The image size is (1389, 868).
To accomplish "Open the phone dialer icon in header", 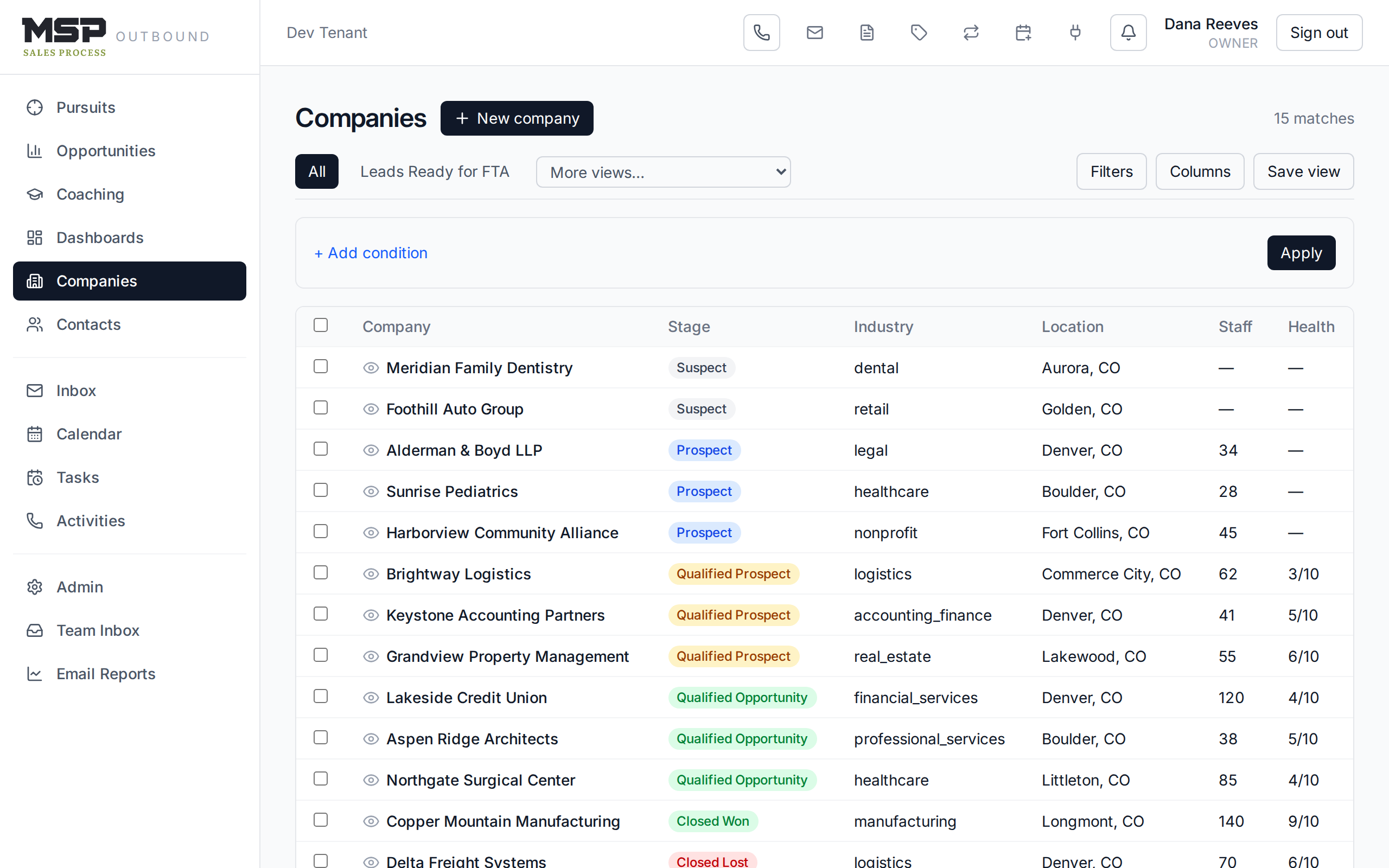I will point(761,33).
